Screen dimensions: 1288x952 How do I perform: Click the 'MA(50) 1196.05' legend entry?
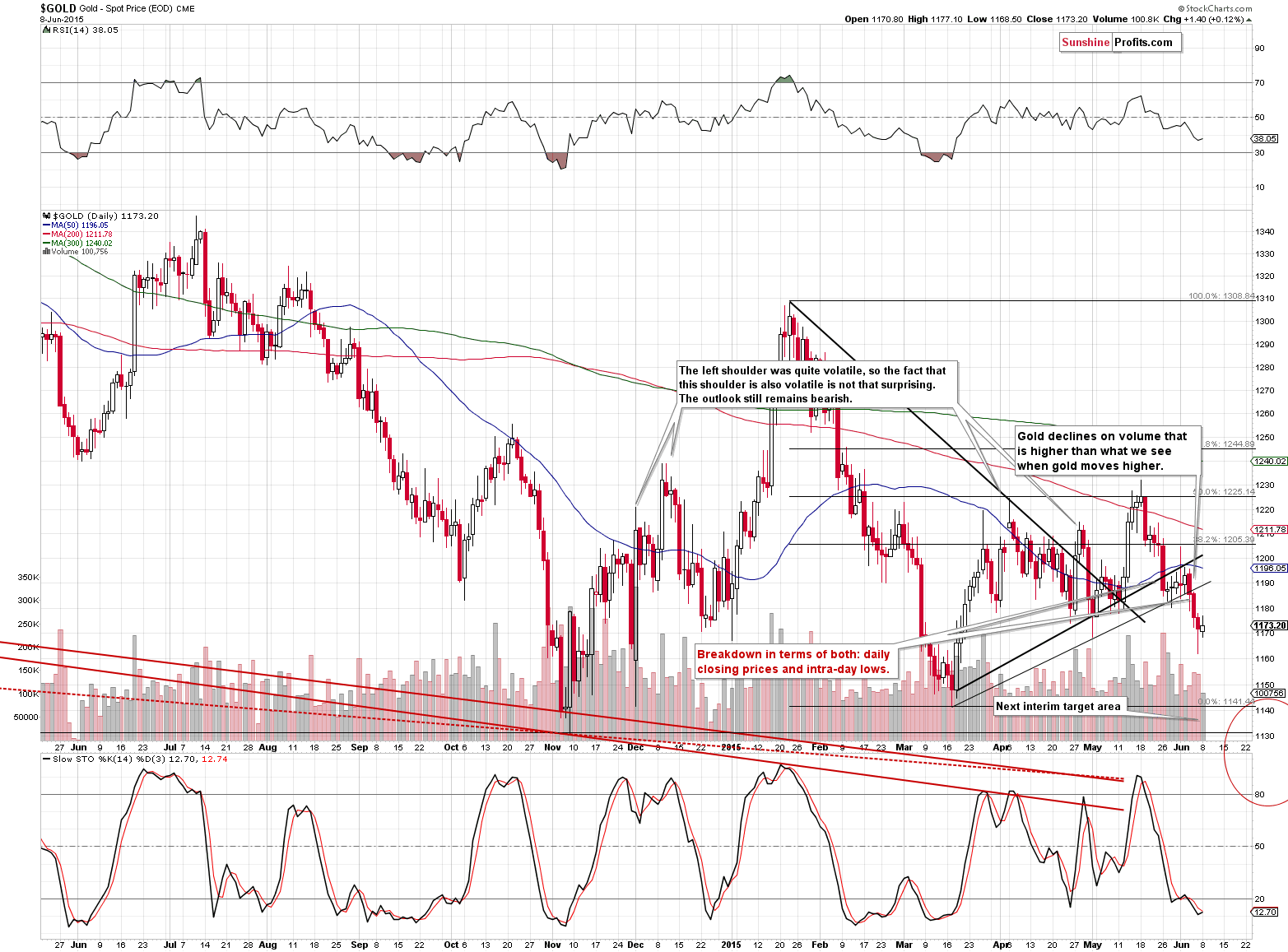[x=79, y=225]
